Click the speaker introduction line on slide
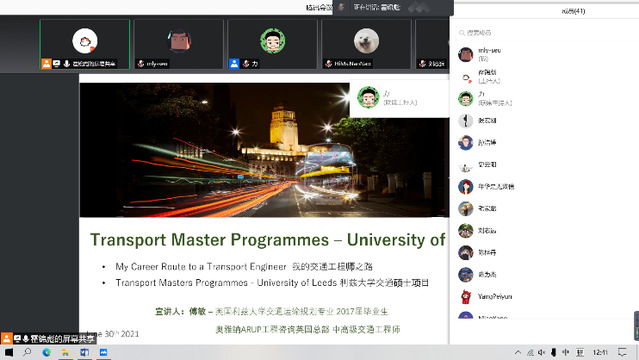 tap(271, 311)
